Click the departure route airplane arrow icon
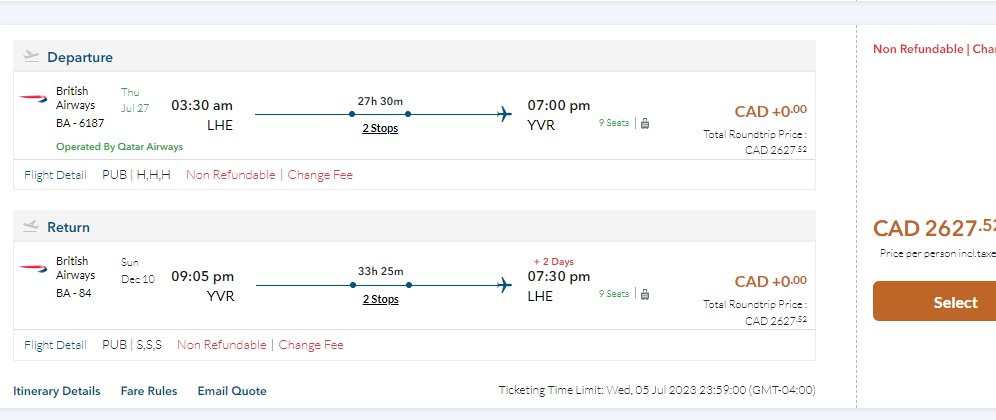This screenshot has width=996, height=420. tap(504, 114)
